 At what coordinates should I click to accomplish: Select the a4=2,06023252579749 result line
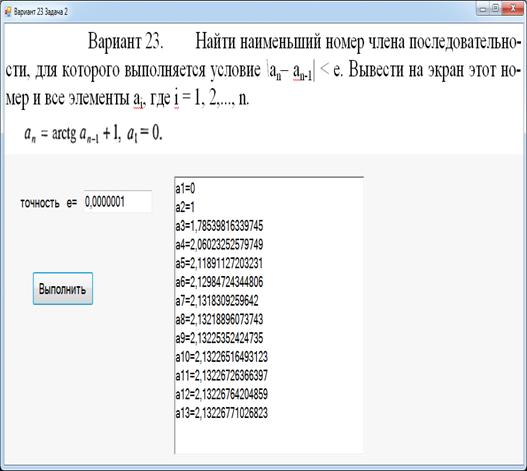(x=219, y=245)
